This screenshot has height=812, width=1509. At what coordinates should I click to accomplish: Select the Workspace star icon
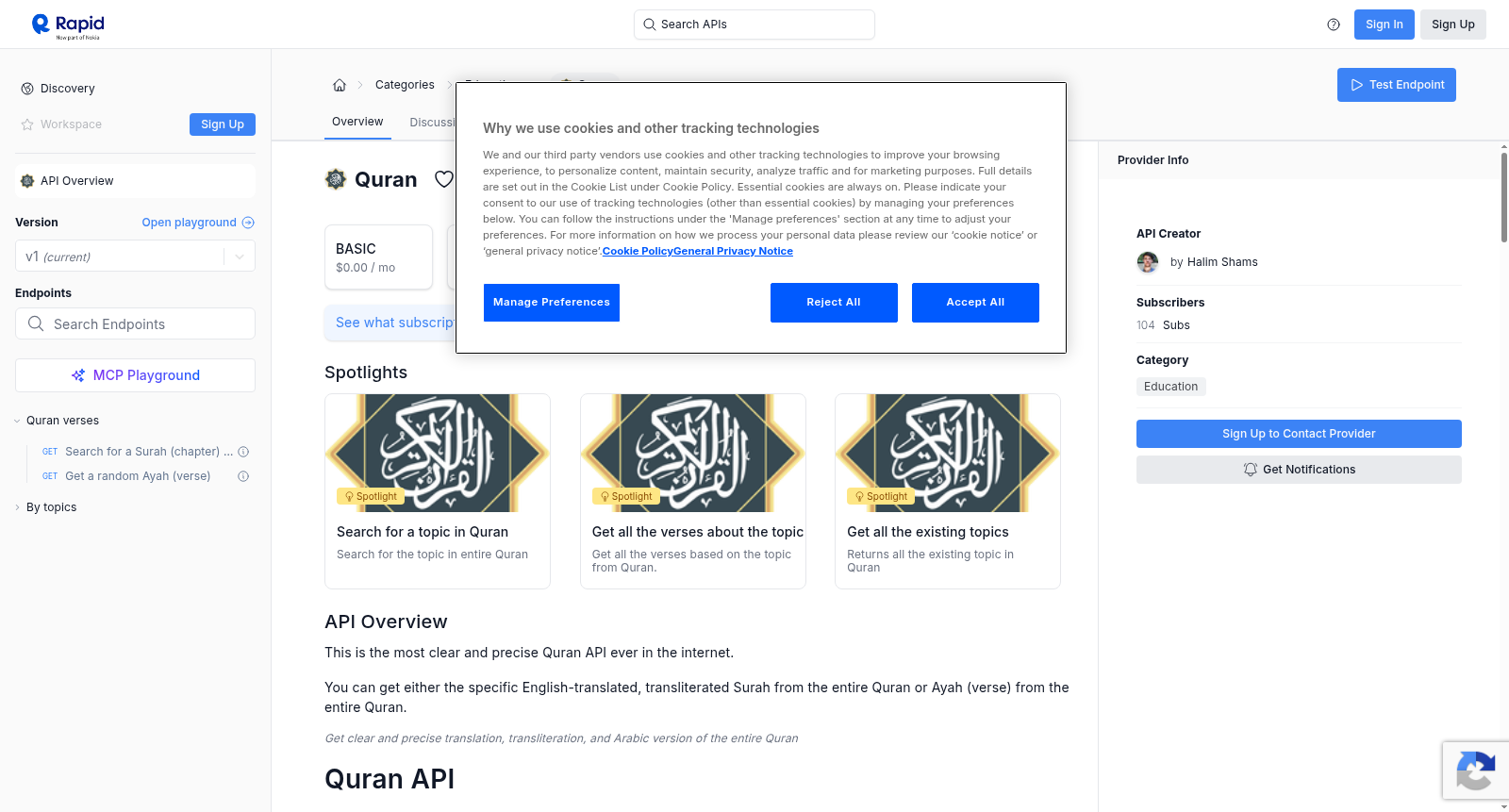tap(27, 124)
